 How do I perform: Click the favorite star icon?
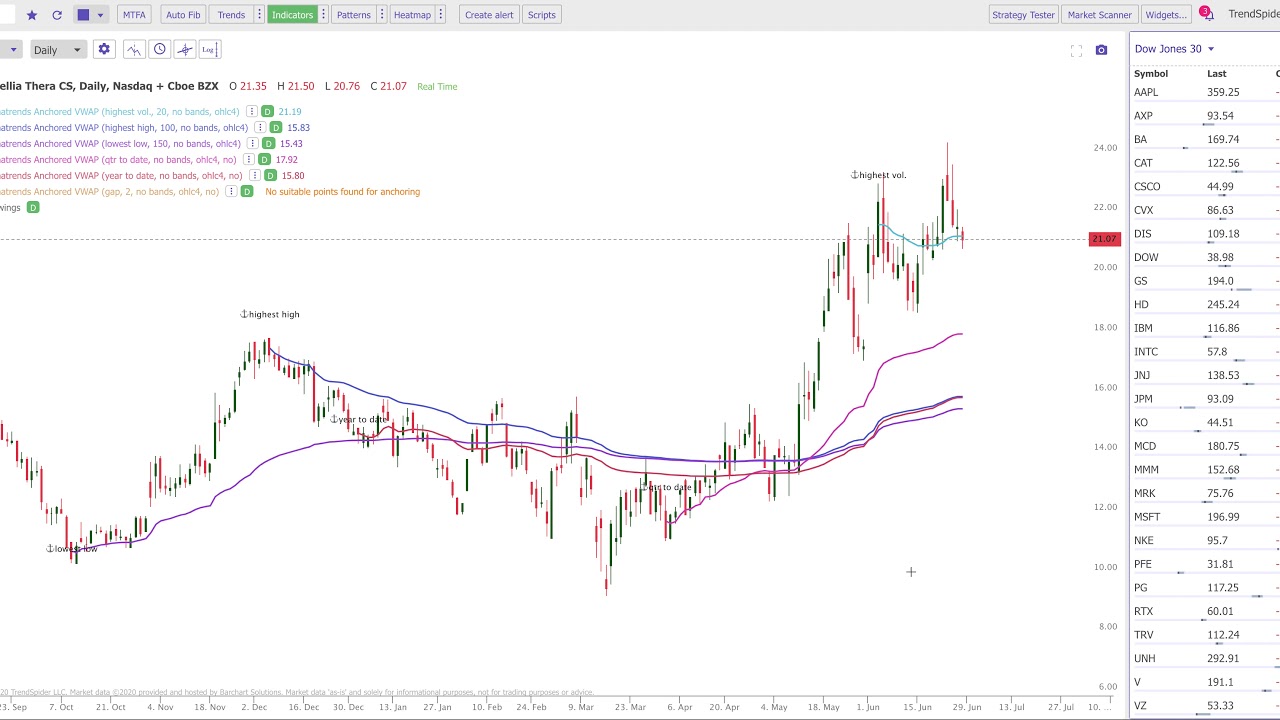click(32, 15)
